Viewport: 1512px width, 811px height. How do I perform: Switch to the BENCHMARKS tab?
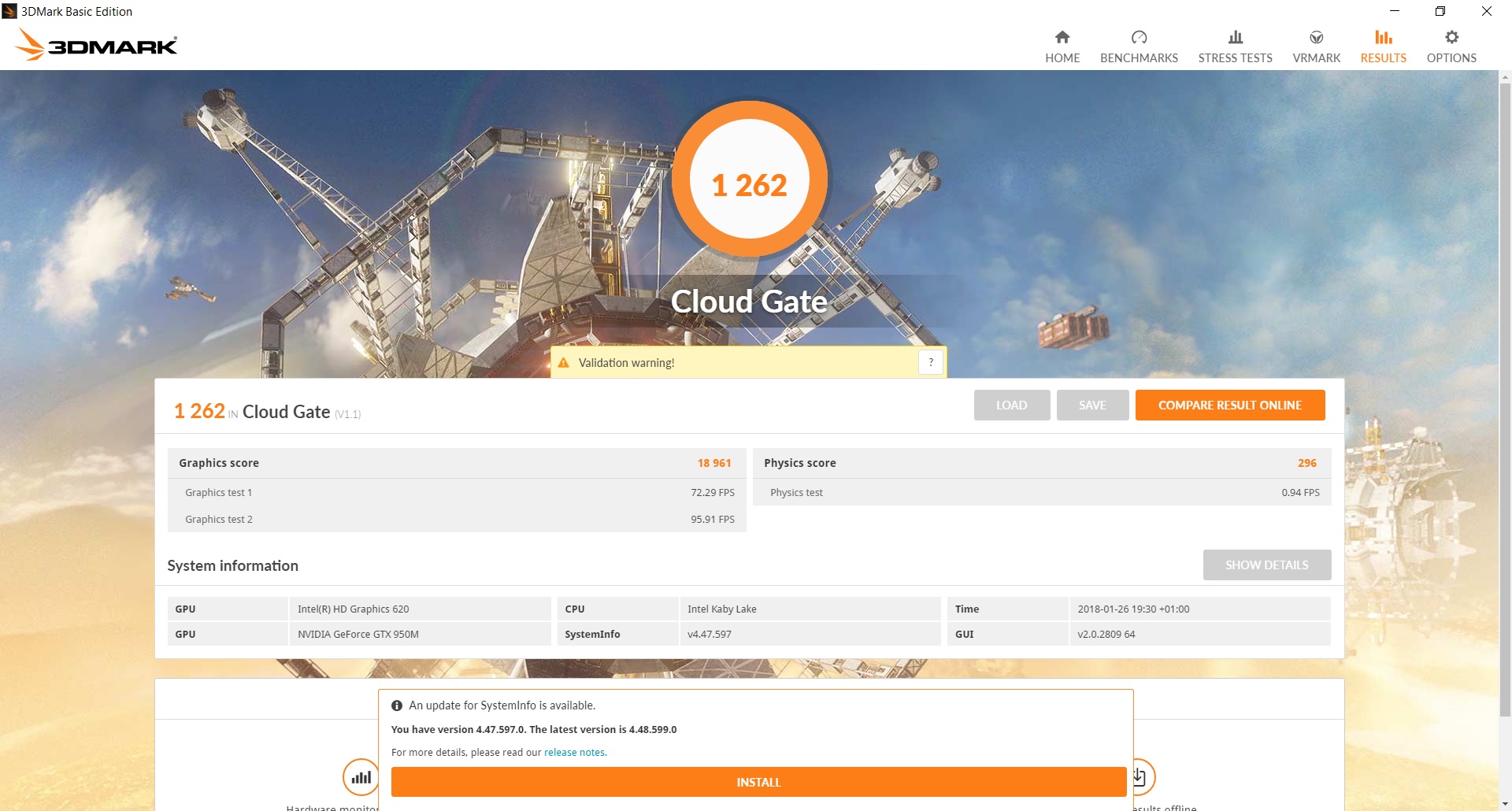point(1139,58)
